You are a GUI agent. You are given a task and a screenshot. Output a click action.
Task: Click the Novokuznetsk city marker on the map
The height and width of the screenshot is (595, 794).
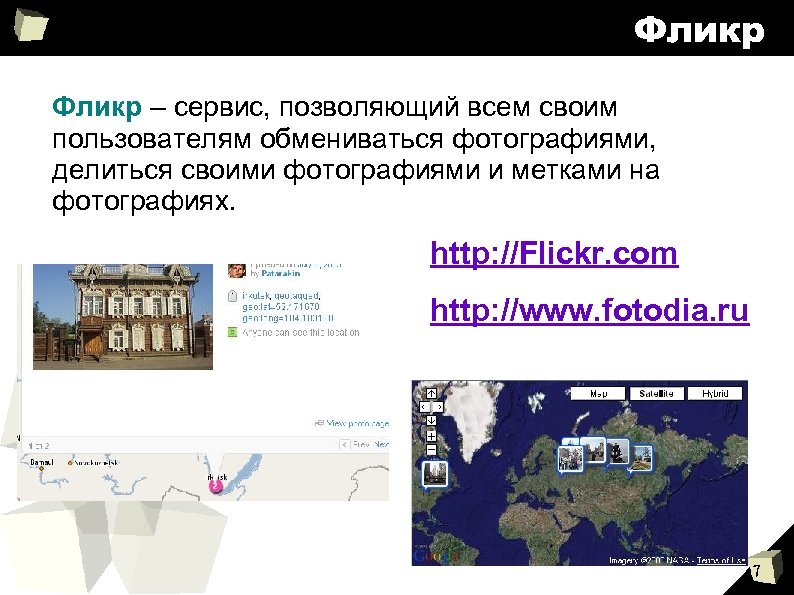70,463
